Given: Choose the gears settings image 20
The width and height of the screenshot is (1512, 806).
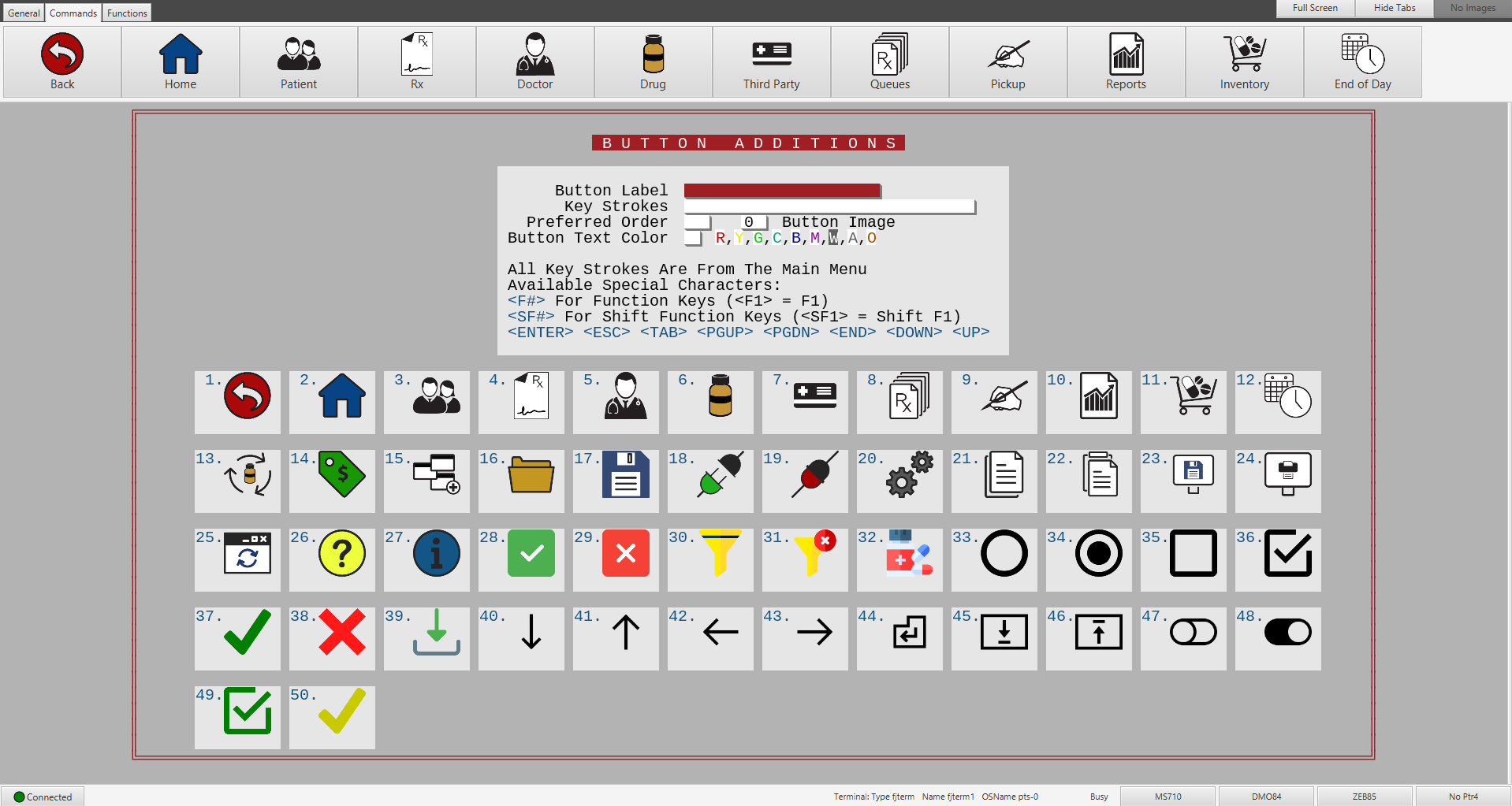Looking at the screenshot, I should pyautogui.click(x=908, y=474).
